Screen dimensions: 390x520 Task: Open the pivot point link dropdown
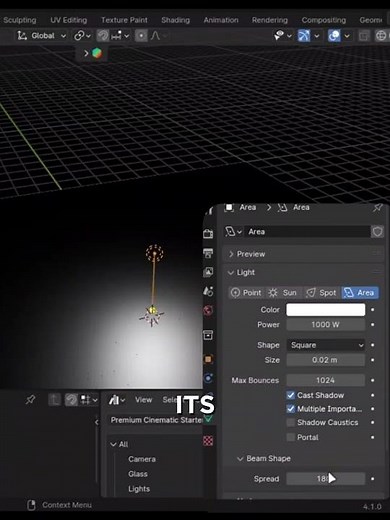(82, 36)
